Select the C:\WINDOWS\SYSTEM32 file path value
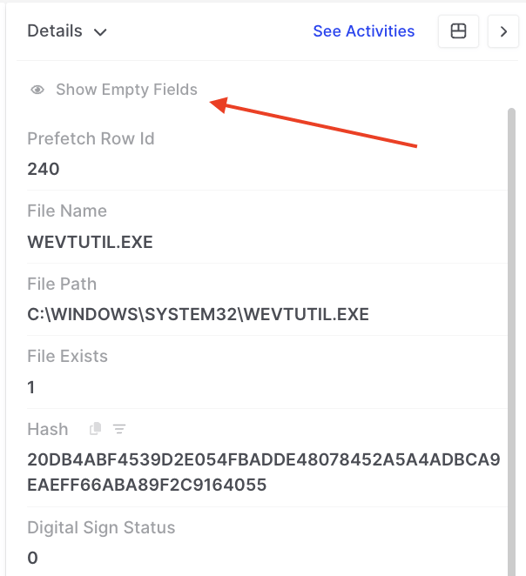 pos(198,314)
